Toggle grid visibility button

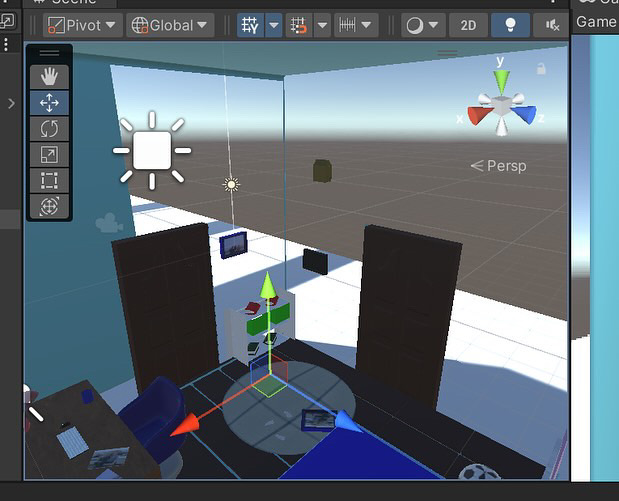(251, 25)
